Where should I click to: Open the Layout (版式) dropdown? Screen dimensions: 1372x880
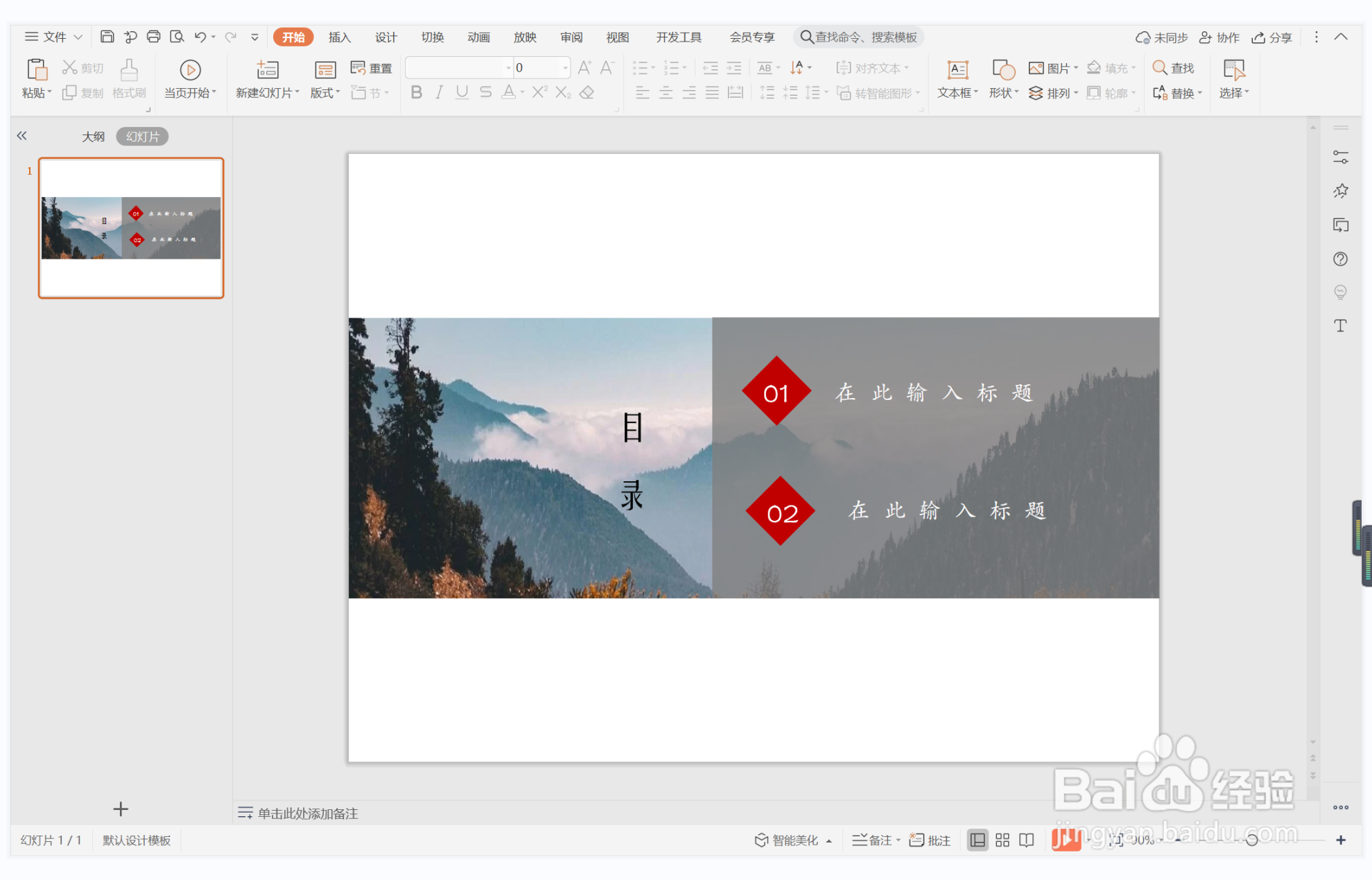click(325, 93)
